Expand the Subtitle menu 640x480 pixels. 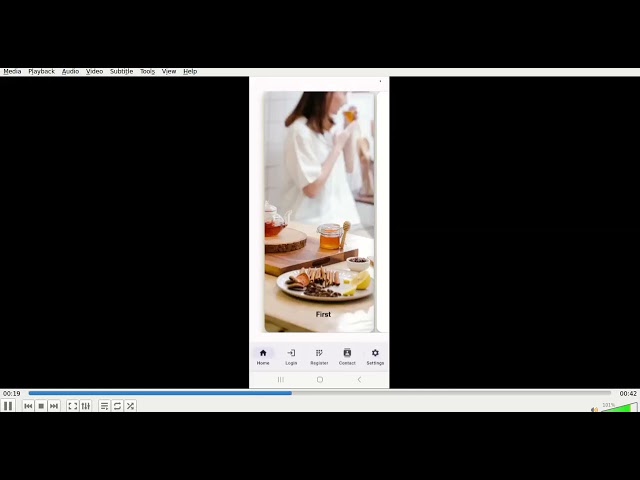point(121,72)
